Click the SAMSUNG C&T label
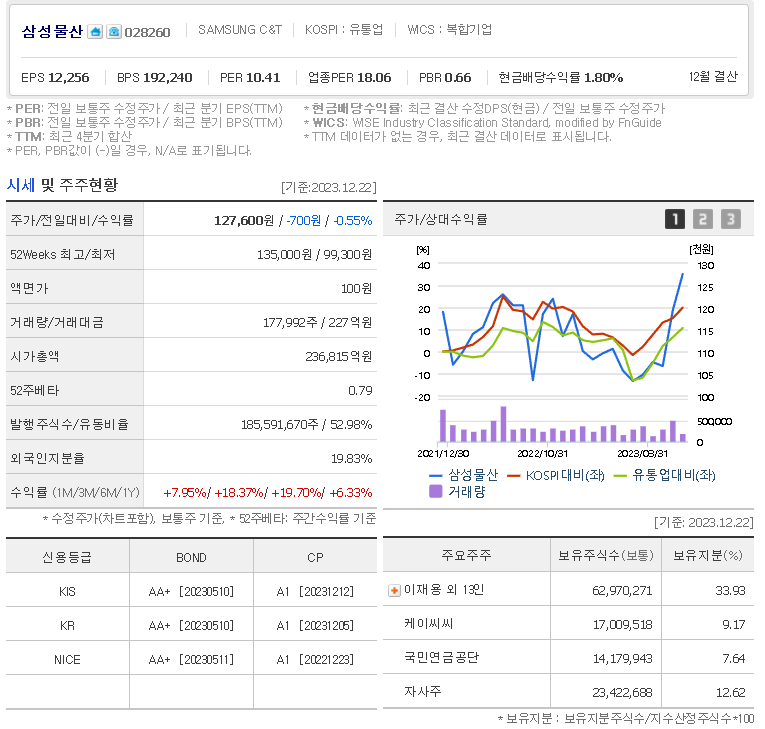Image resolution: width=765 pixels, height=729 pixels. [x=240, y=30]
